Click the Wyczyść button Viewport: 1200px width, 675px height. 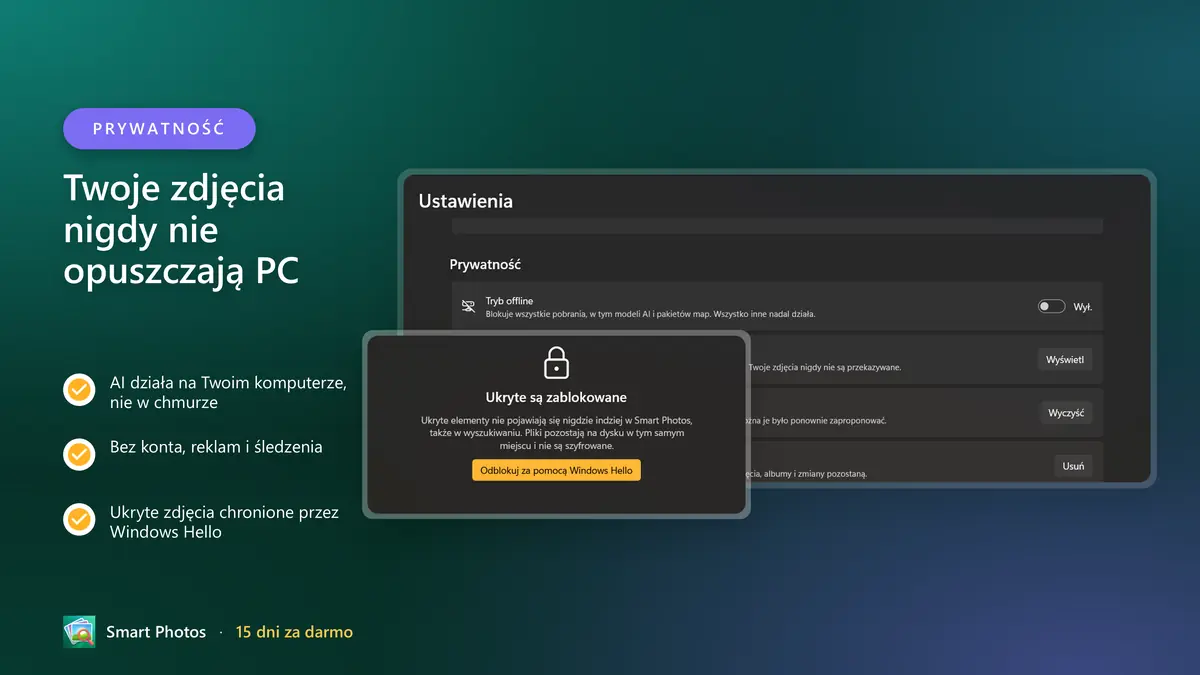[1066, 413]
